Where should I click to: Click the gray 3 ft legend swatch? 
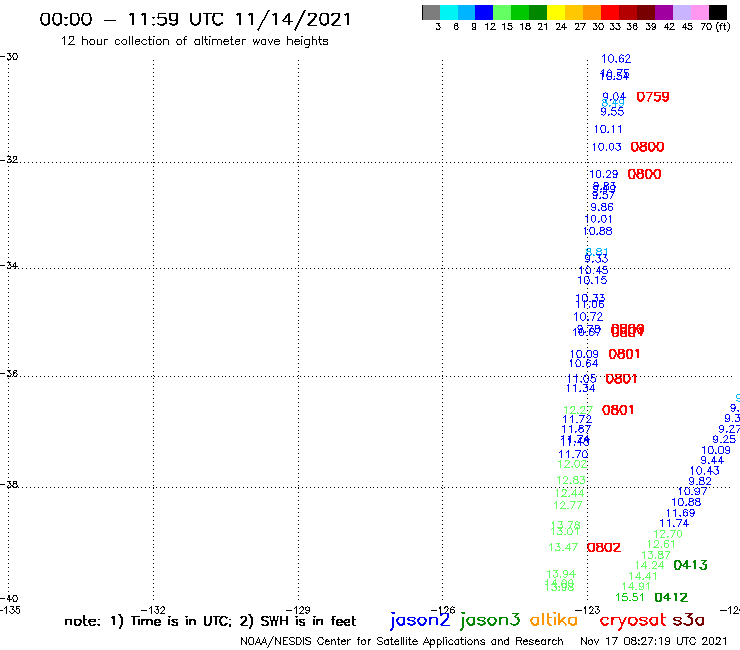coord(431,12)
